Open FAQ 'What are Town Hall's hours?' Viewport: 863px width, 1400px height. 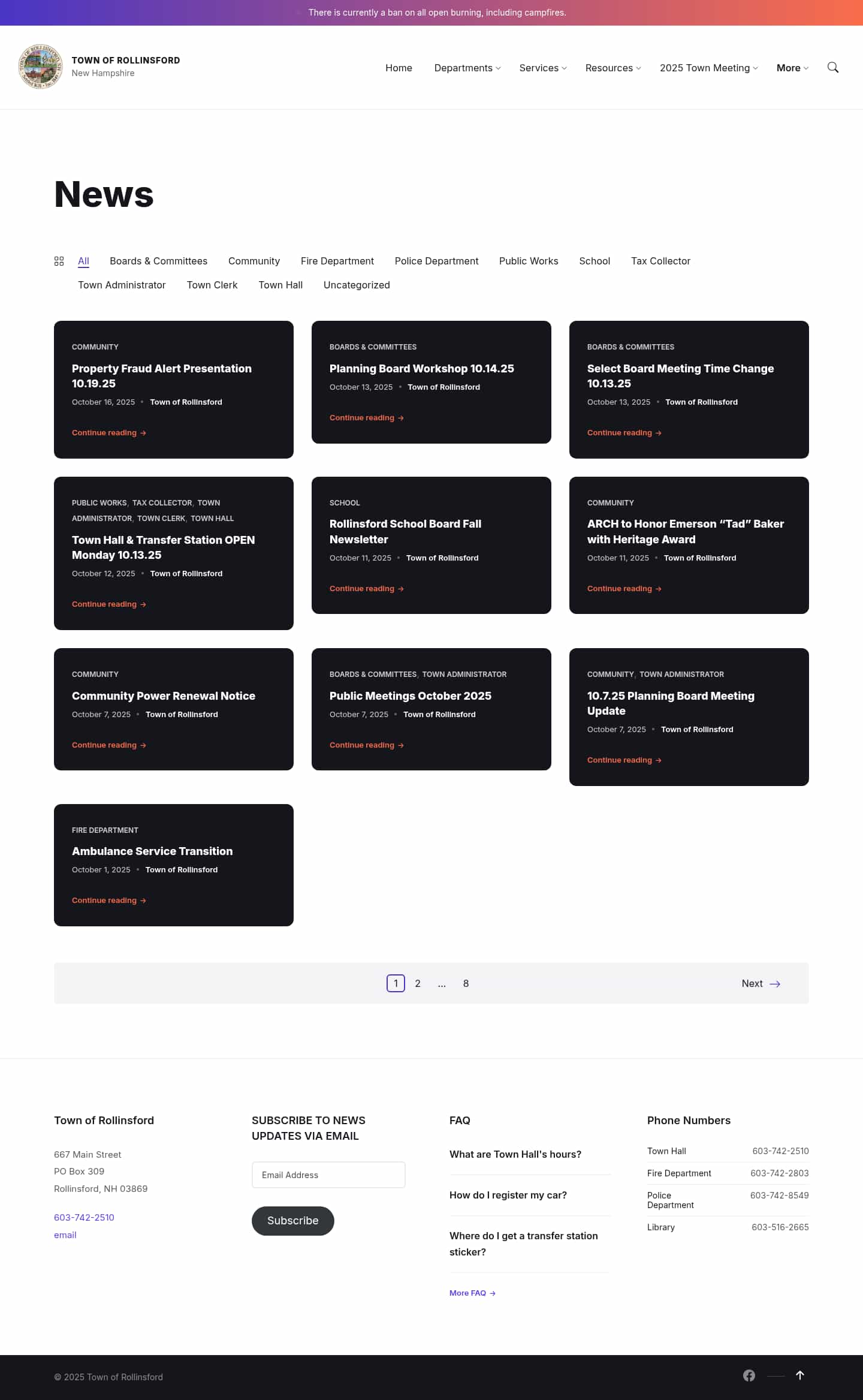(515, 1154)
